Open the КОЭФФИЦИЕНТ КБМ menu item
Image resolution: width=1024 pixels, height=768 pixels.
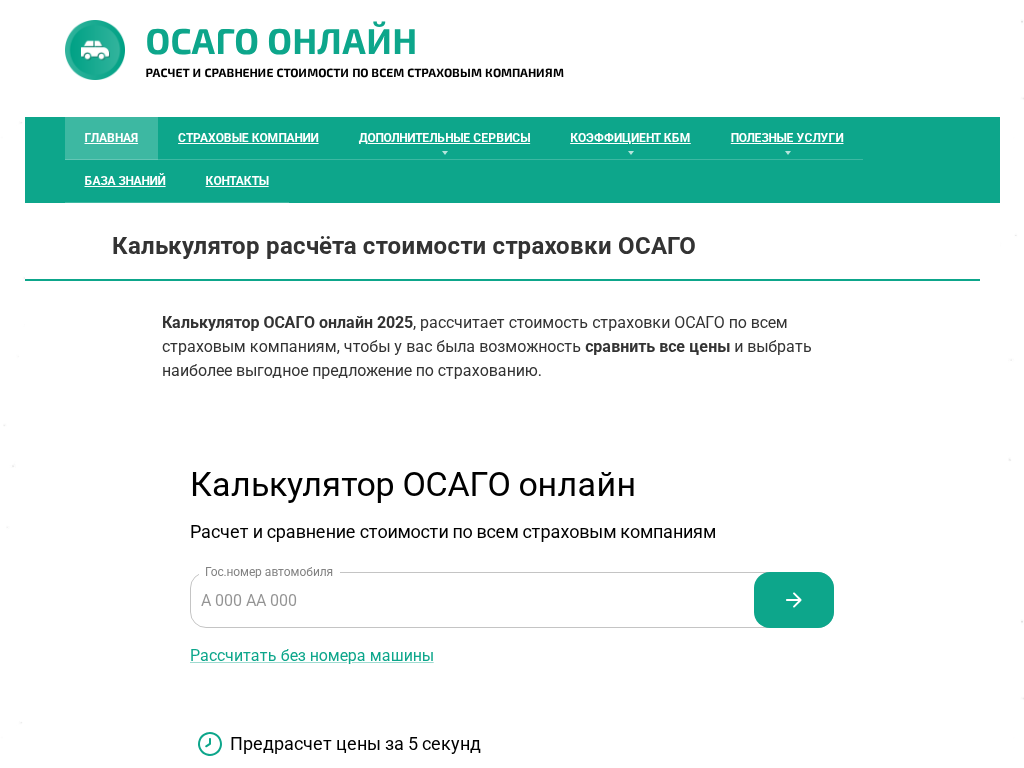pyautogui.click(x=630, y=138)
